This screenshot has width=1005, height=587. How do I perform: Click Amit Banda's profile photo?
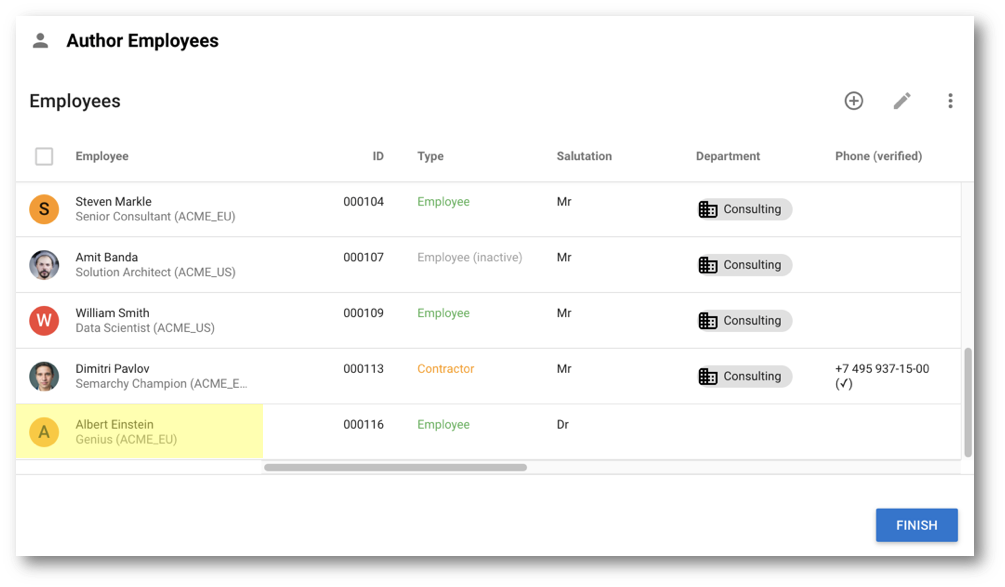(44, 265)
